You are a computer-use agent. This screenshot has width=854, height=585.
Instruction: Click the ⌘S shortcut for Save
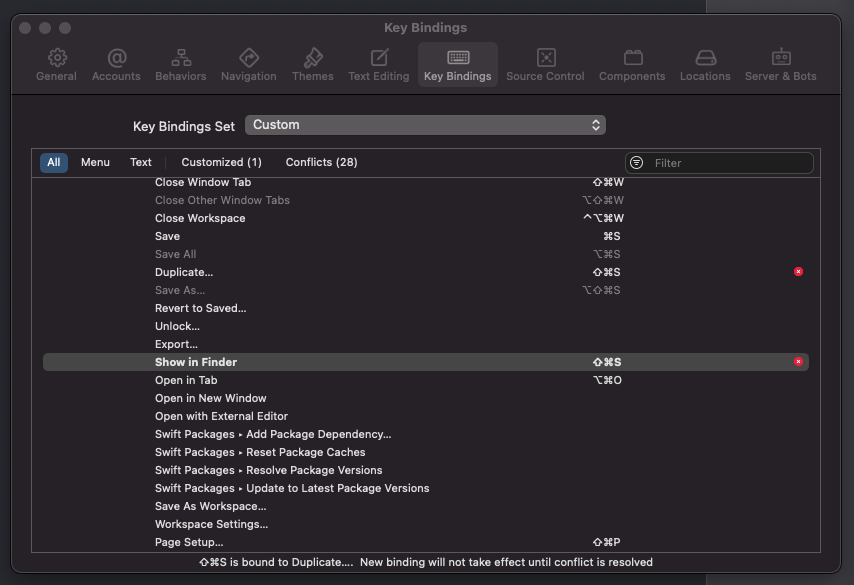pos(612,236)
